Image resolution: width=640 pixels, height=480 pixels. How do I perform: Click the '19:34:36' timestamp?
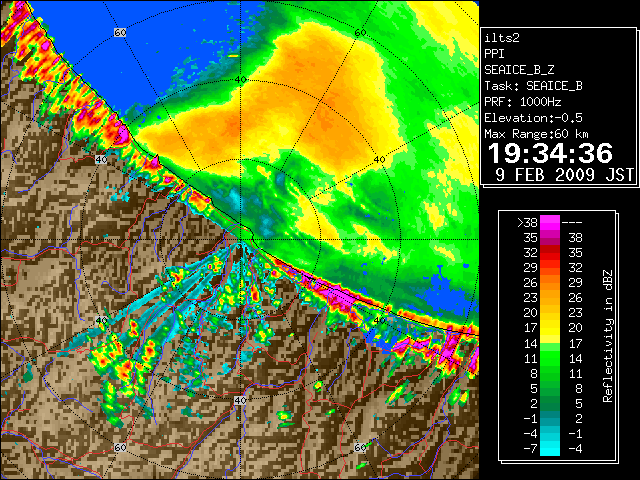click(x=550, y=153)
